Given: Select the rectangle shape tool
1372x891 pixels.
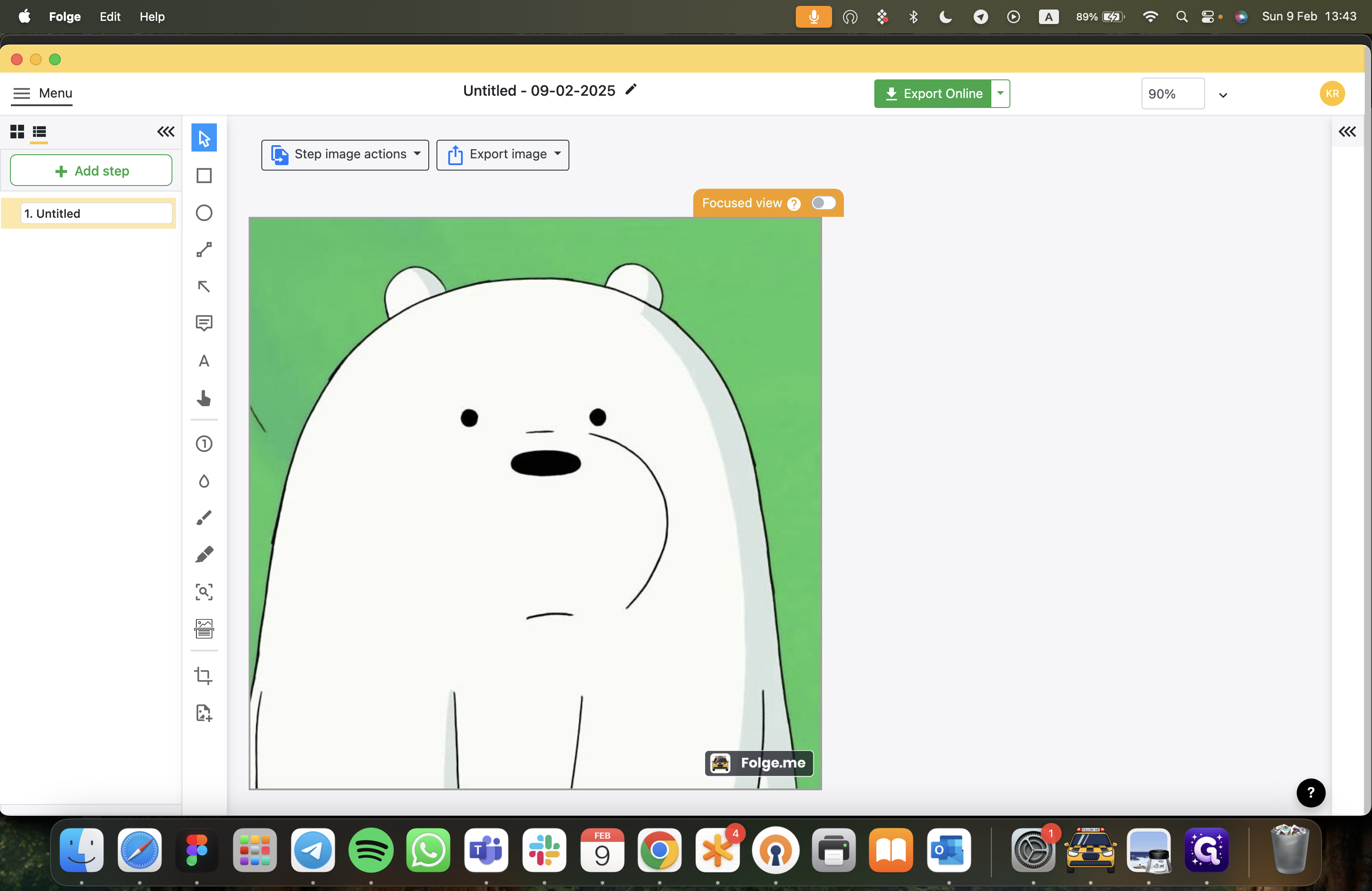Looking at the screenshot, I should (204, 175).
